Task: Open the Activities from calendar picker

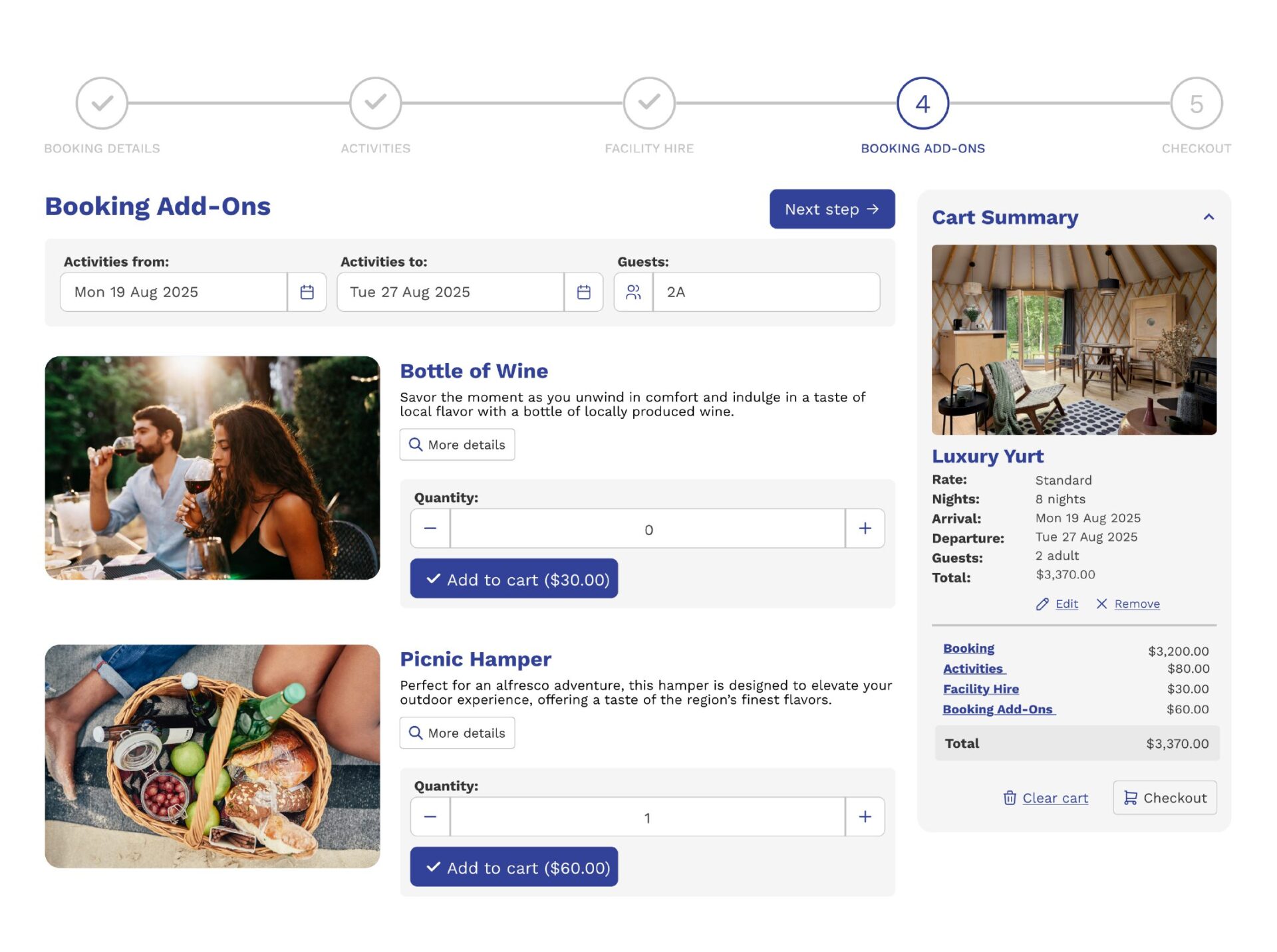Action: pos(307,292)
